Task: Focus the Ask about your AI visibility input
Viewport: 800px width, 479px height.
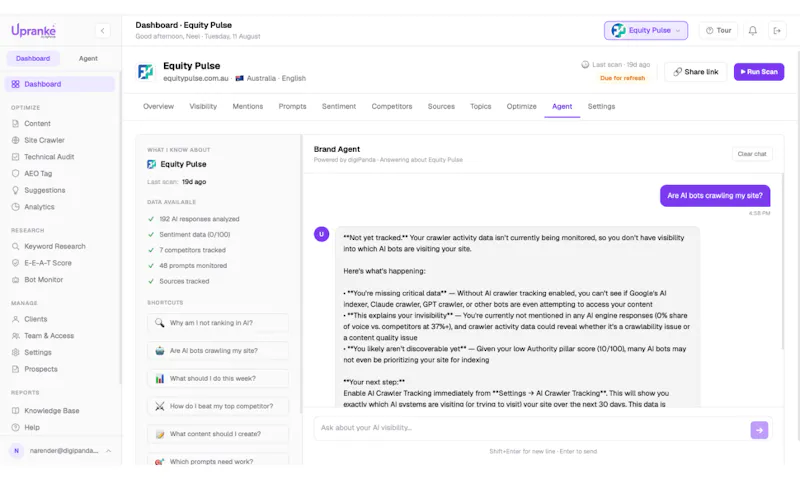Action: pos(531,428)
